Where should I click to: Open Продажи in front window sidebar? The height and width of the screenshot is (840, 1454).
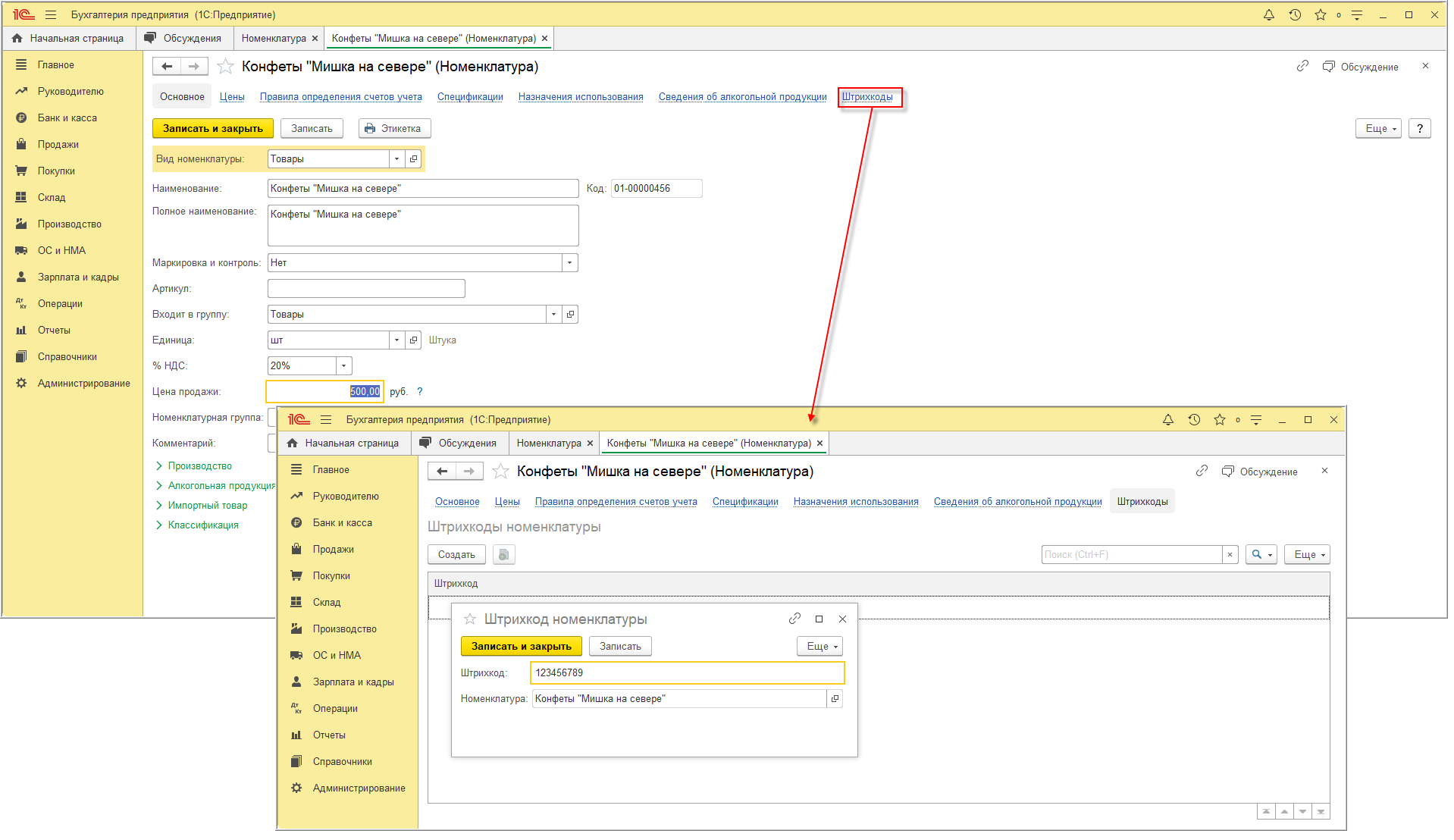[333, 549]
